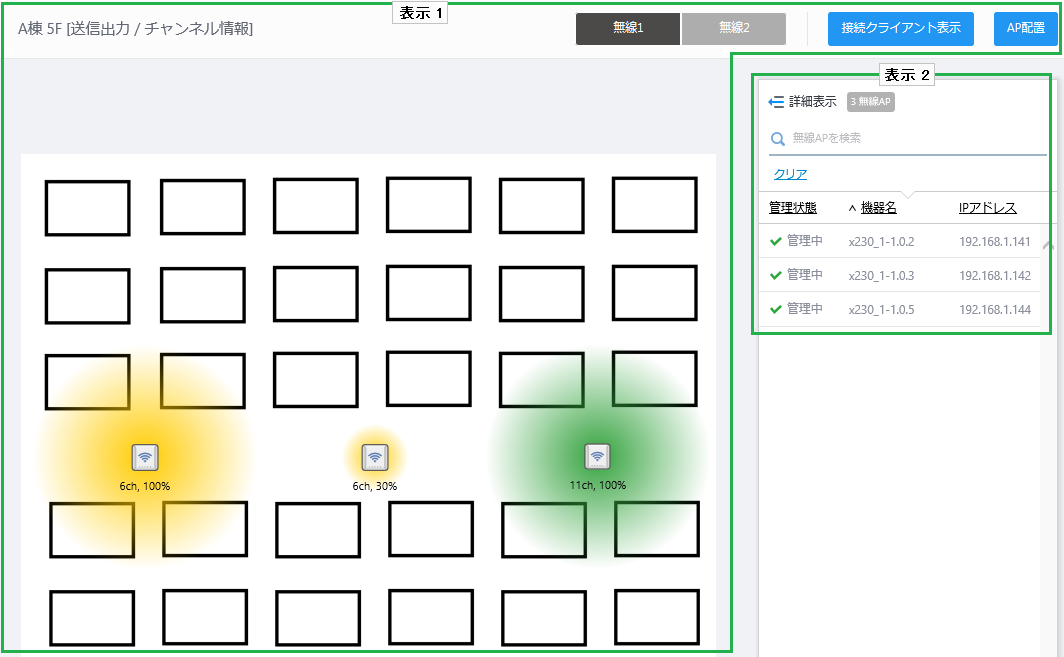Click the magnifier search icon
The height and width of the screenshot is (657, 1064).
coord(778,138)
